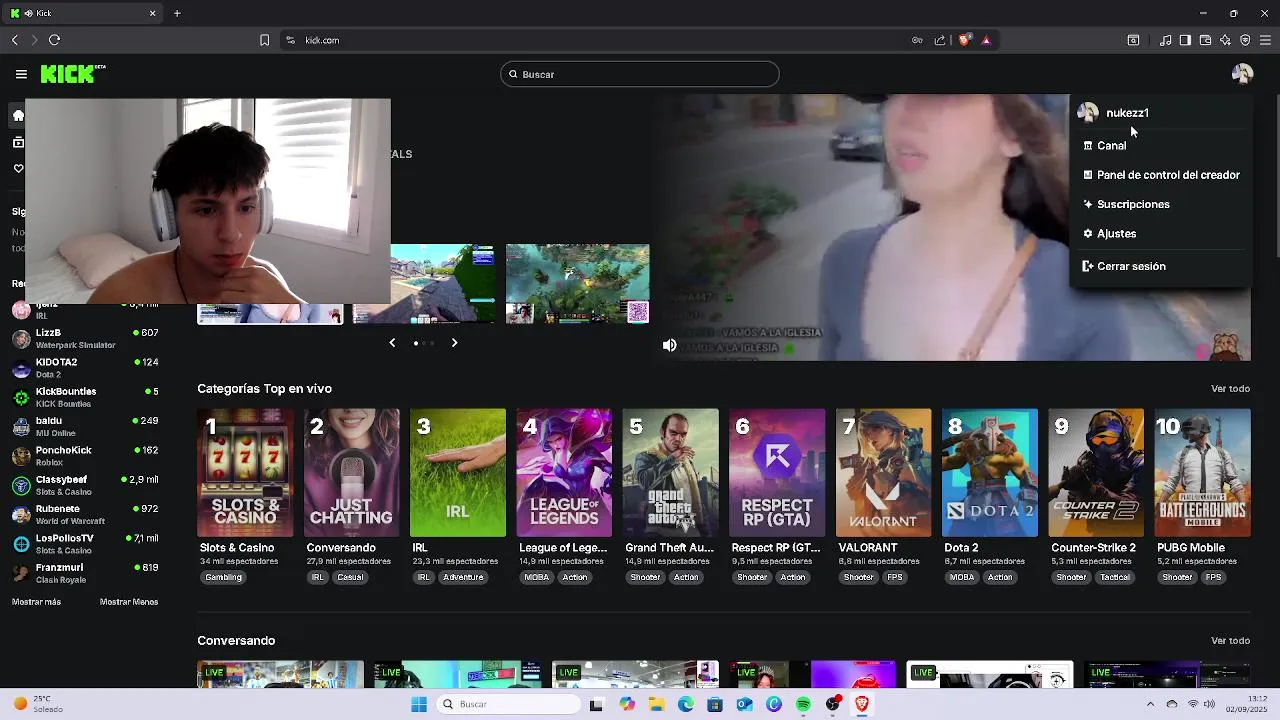Bookmark this page
This screenshot has width=1280, height=720.
(264, 40)
